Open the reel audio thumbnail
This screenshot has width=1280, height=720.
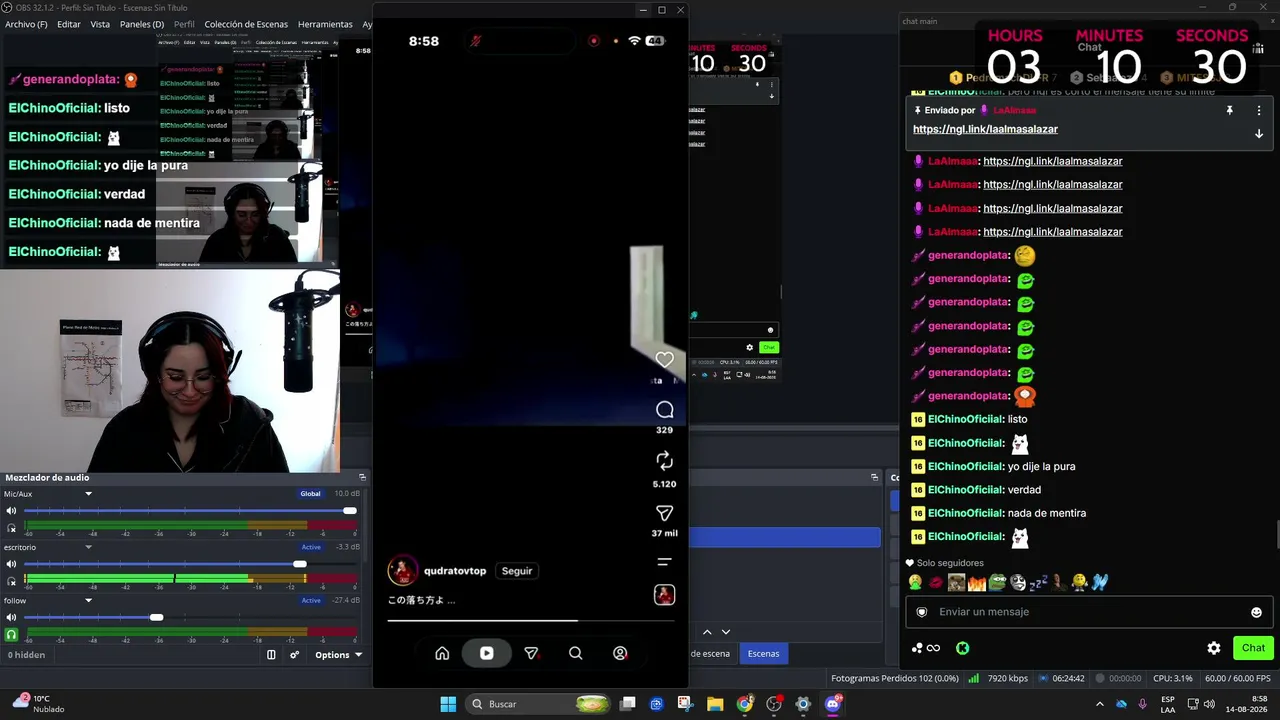[x=664, y=595]
